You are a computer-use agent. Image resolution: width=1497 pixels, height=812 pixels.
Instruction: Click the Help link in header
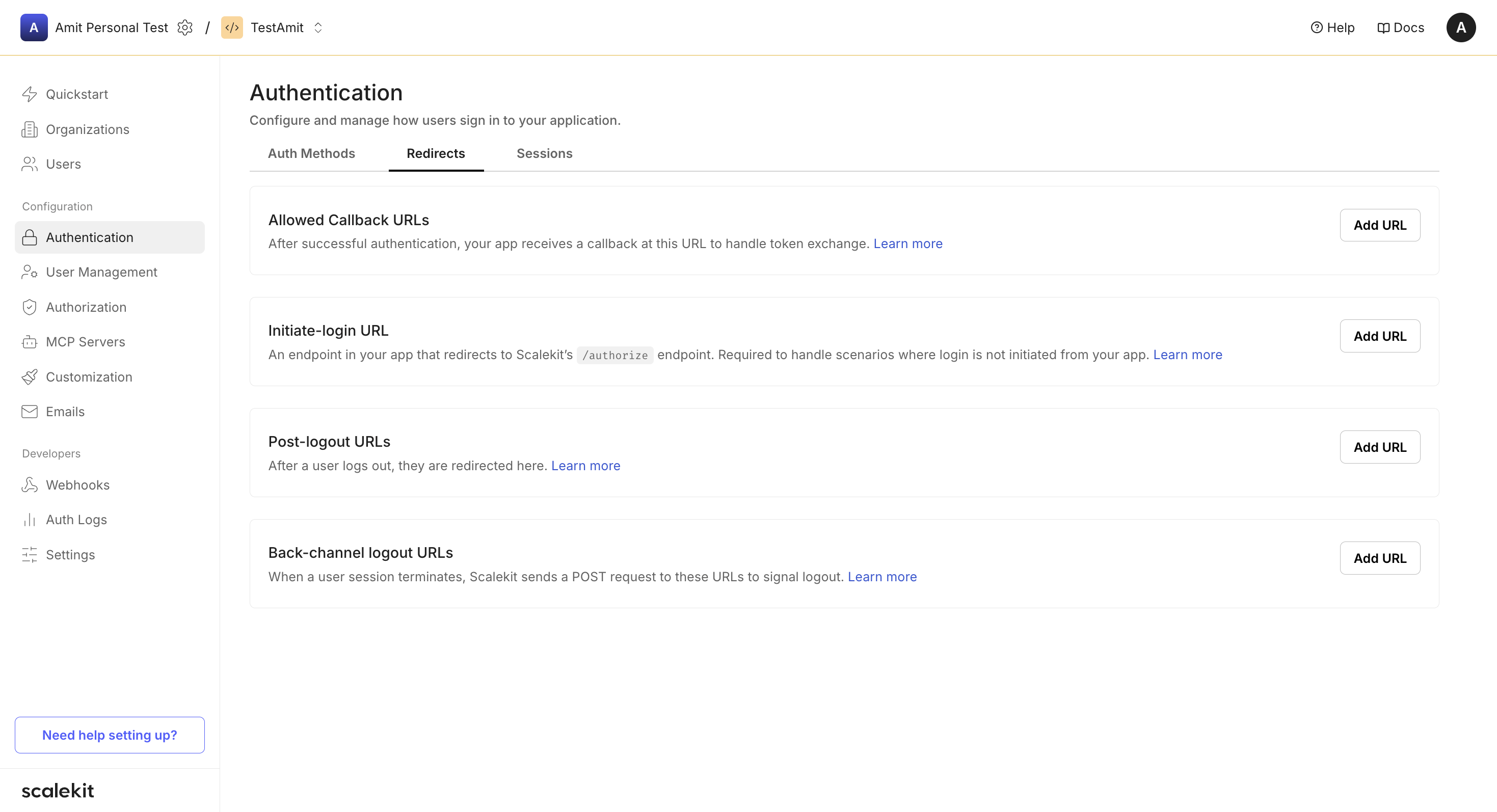click(x=1332, y=28)
